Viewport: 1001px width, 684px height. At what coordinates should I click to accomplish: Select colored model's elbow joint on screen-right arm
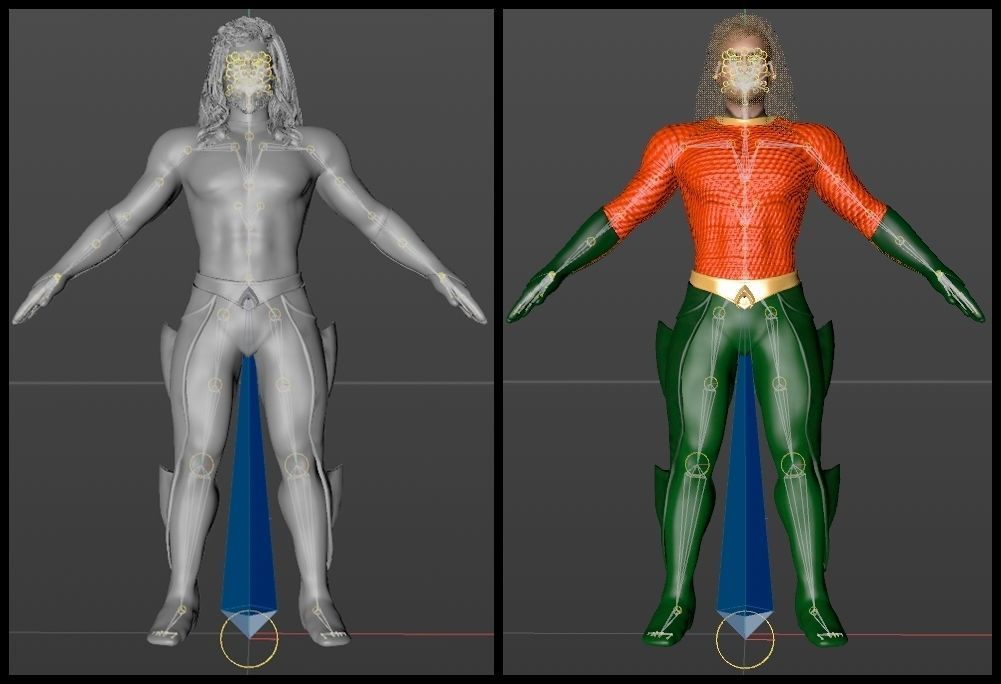[x=869, y=217]
